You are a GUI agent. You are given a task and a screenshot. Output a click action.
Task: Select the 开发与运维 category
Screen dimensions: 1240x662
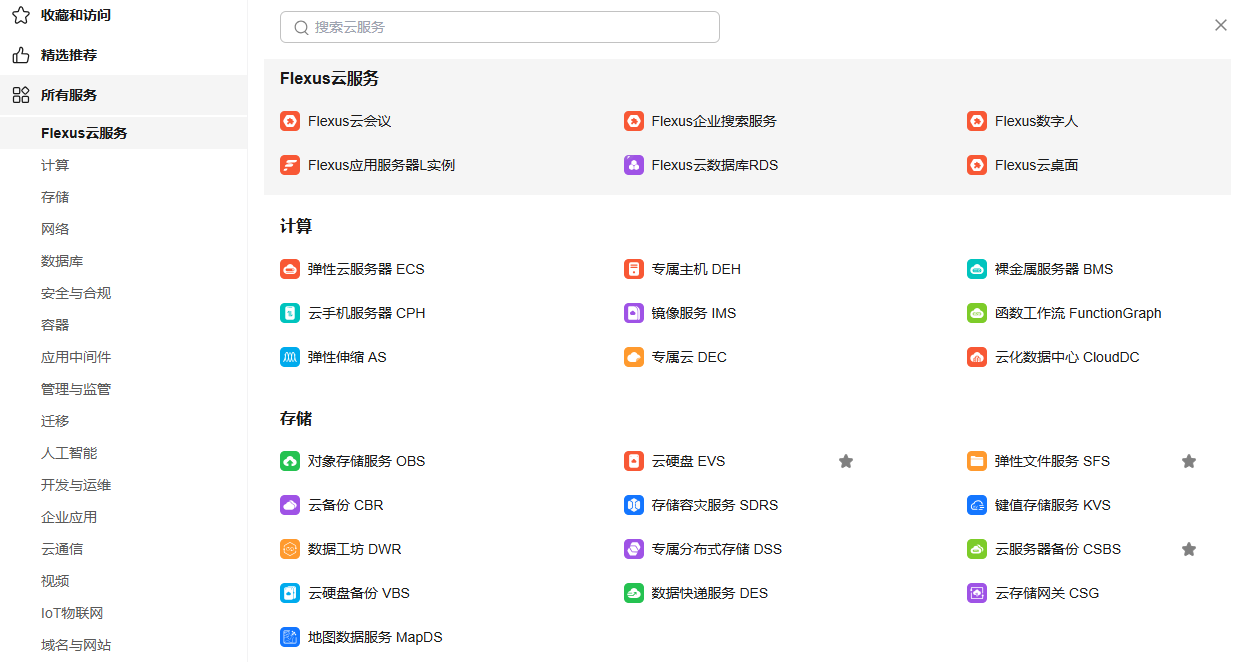pyautogui.click(x=76, y=485)
